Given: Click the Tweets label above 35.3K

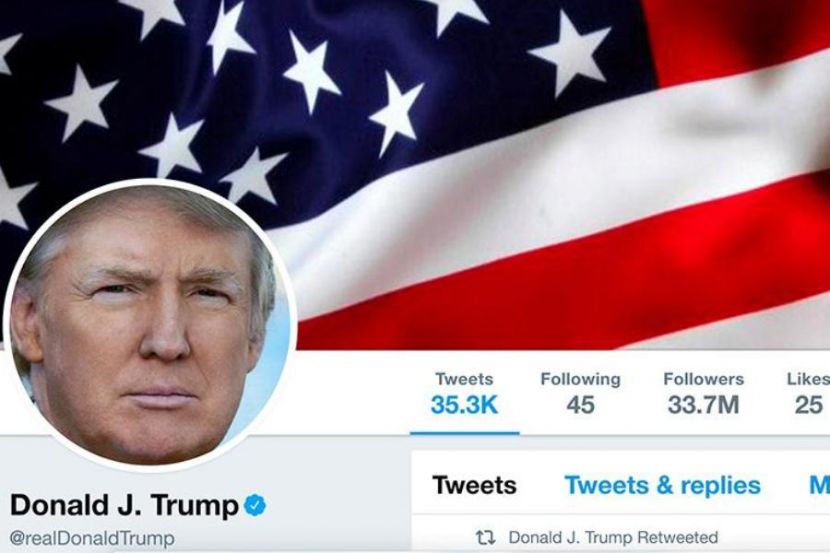Looking at the screenshot, I should tap(464, 379).
